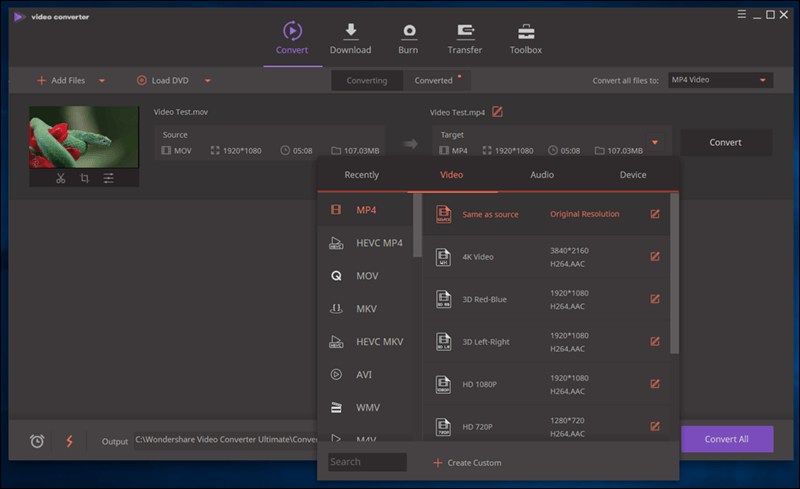Switch to the Device format tab
Viewport: 800px width, 489px height.
click(633, 175)
